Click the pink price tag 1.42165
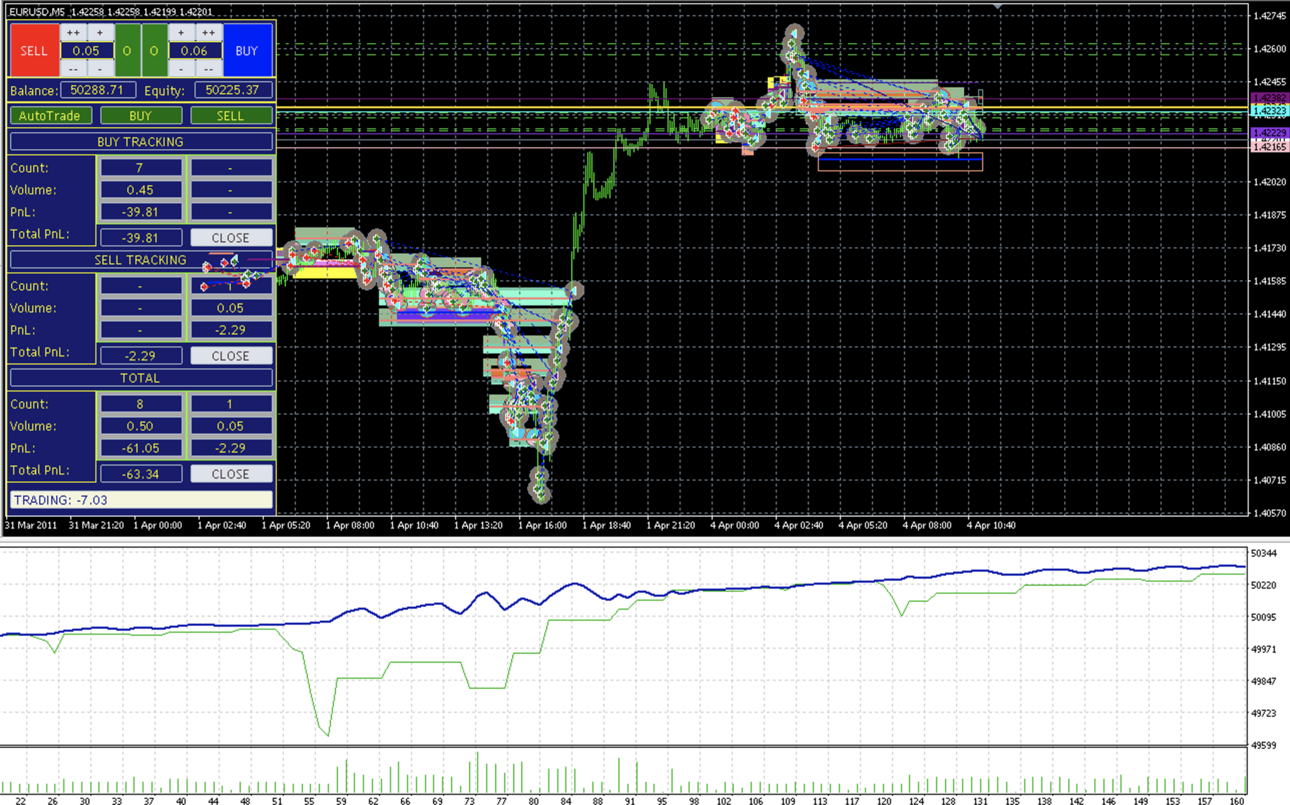Screen dimensions: 1290x805 pyautogui.click(x=1270, y=147)
